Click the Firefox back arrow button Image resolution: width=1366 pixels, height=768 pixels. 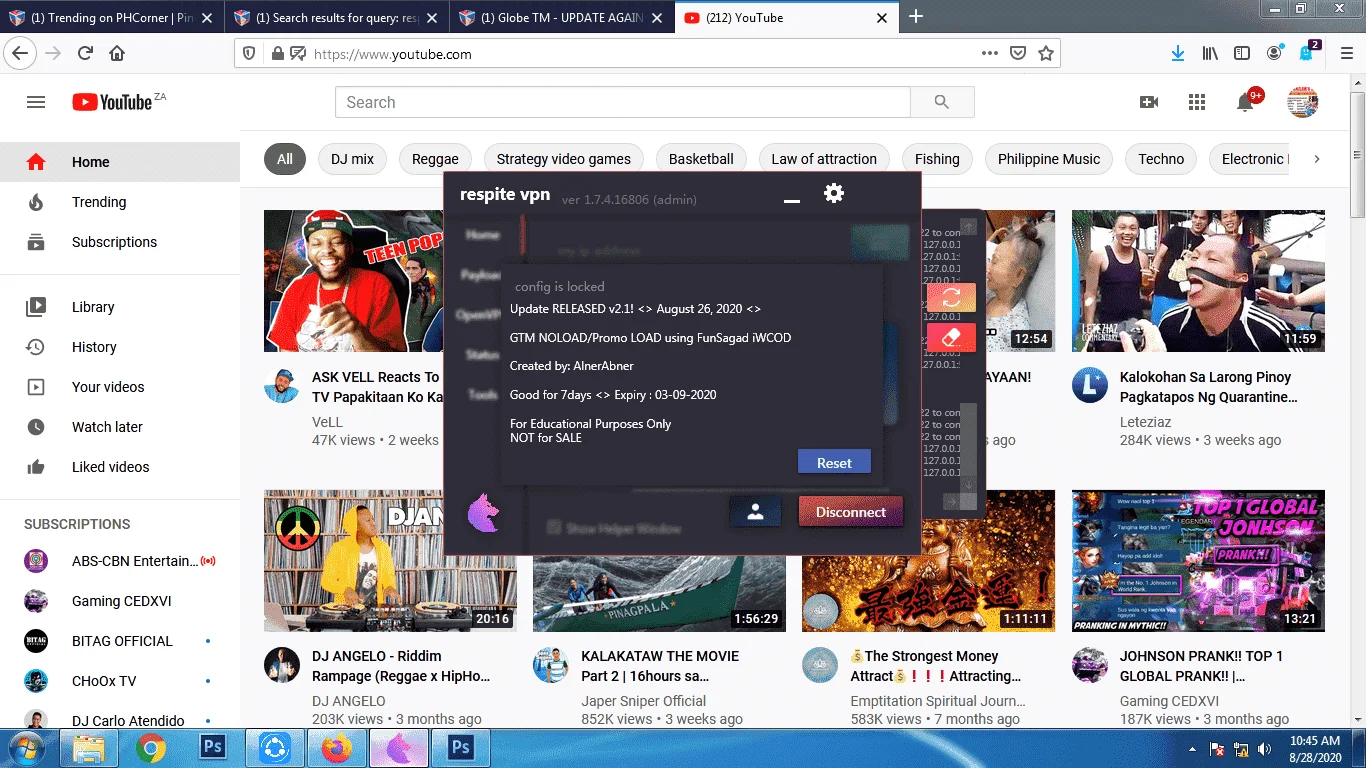[22, 54]
